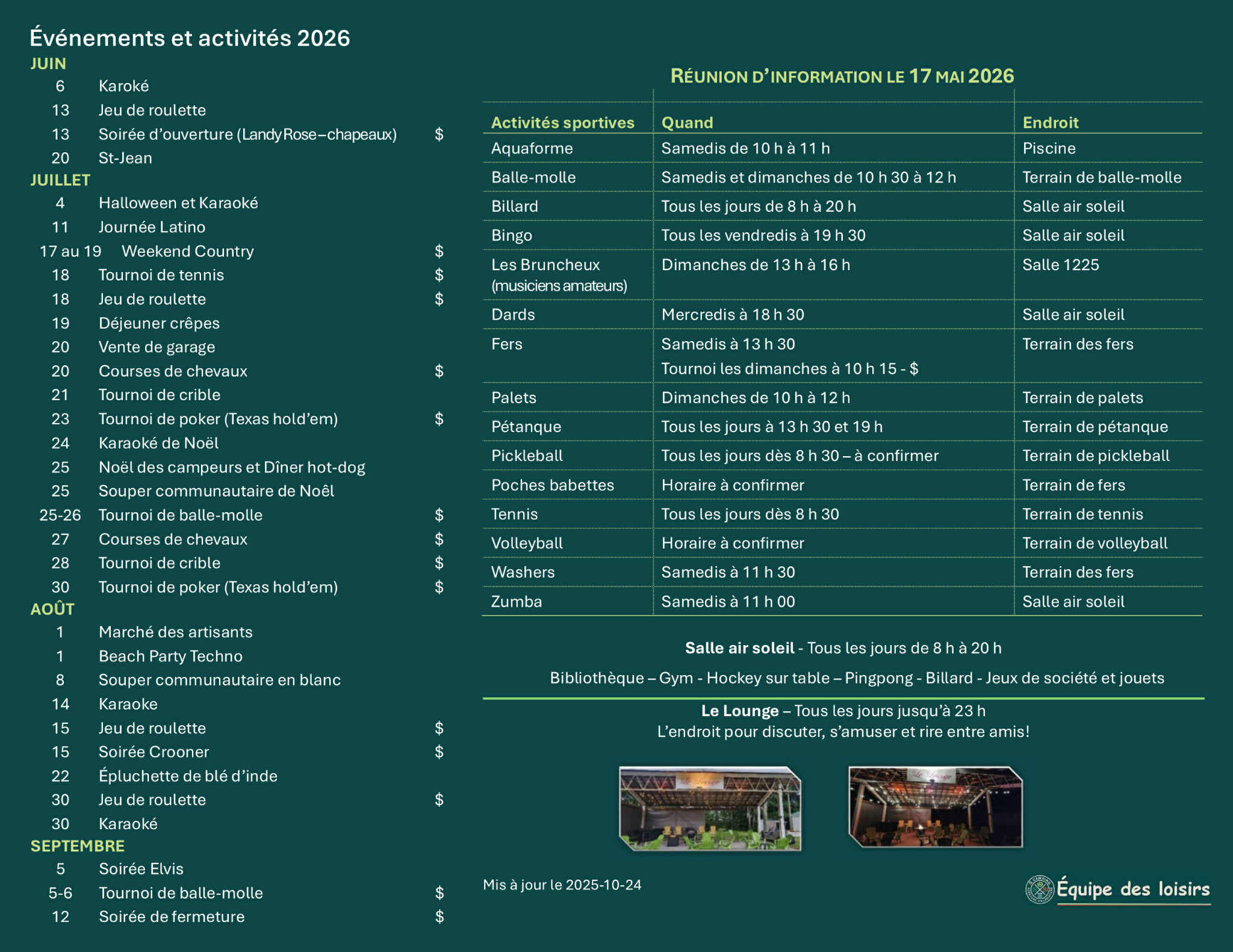Click the dollar sign beside Weekend Country
The height and width of the screenshot is (952, 1233).
pyautogui.click(x=439, y=251)
